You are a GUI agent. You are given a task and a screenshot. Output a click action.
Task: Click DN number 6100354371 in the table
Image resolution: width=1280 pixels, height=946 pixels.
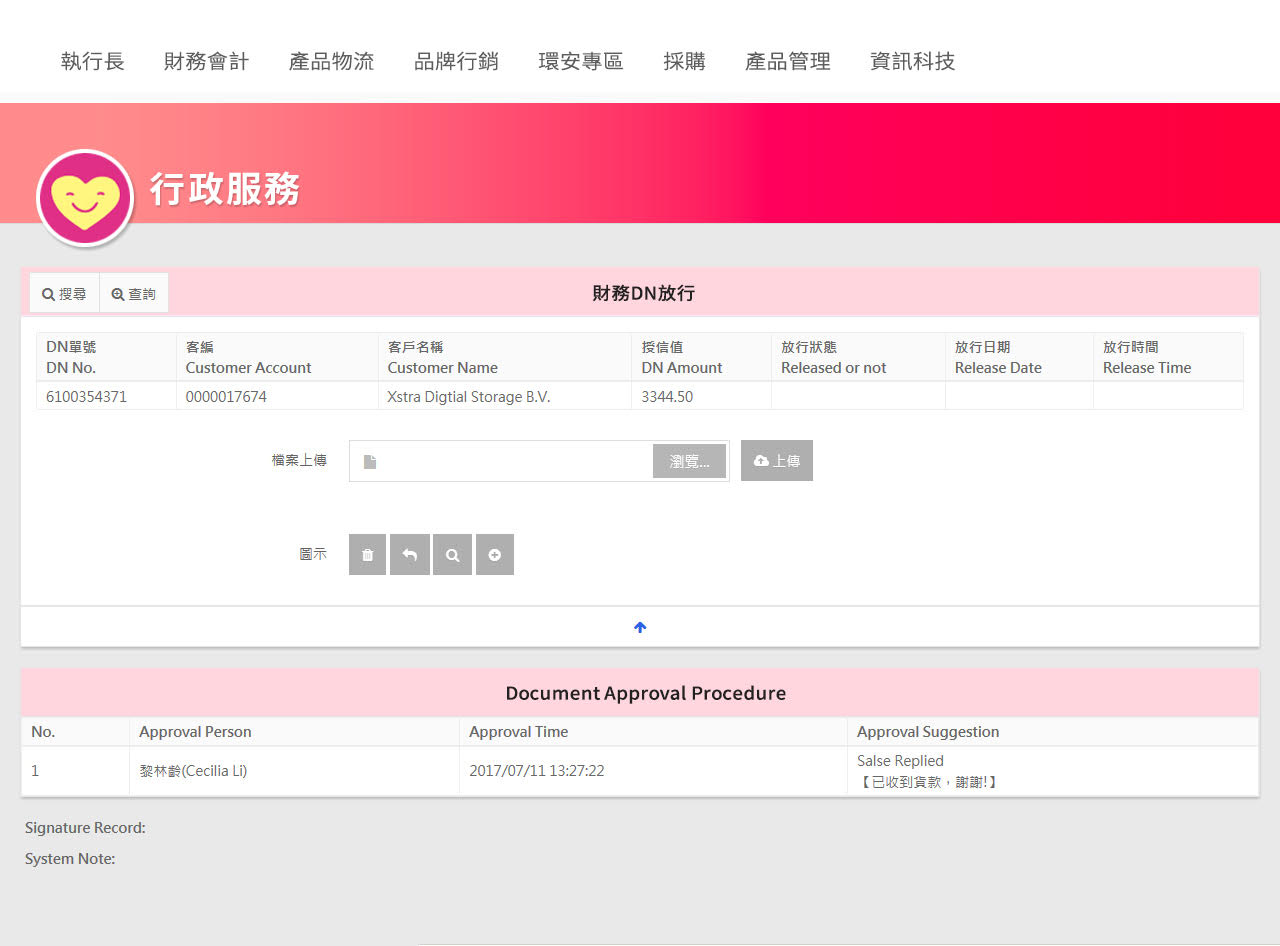coord(87,397)
